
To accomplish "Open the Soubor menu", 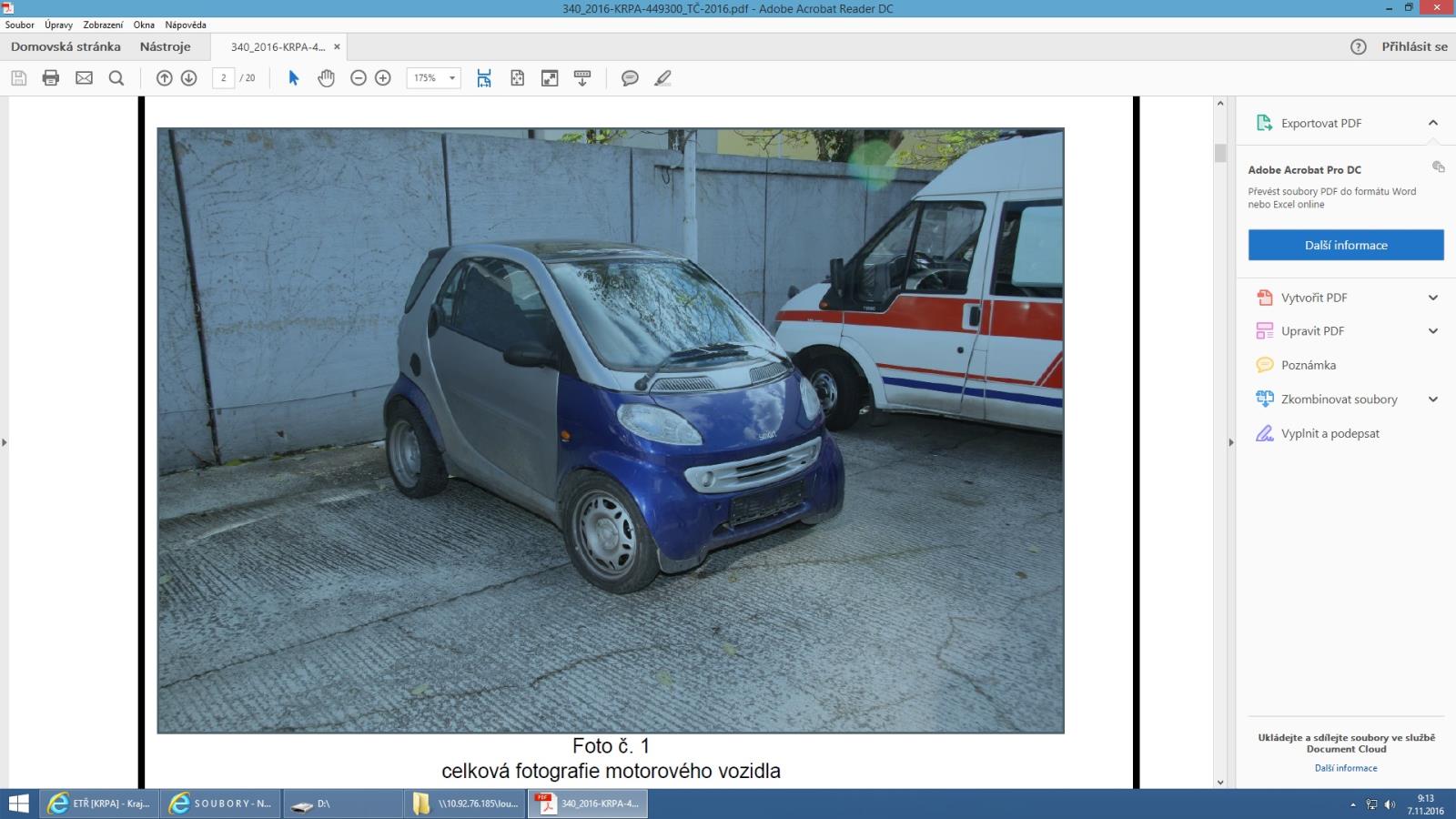I will [x=20, y=25].
